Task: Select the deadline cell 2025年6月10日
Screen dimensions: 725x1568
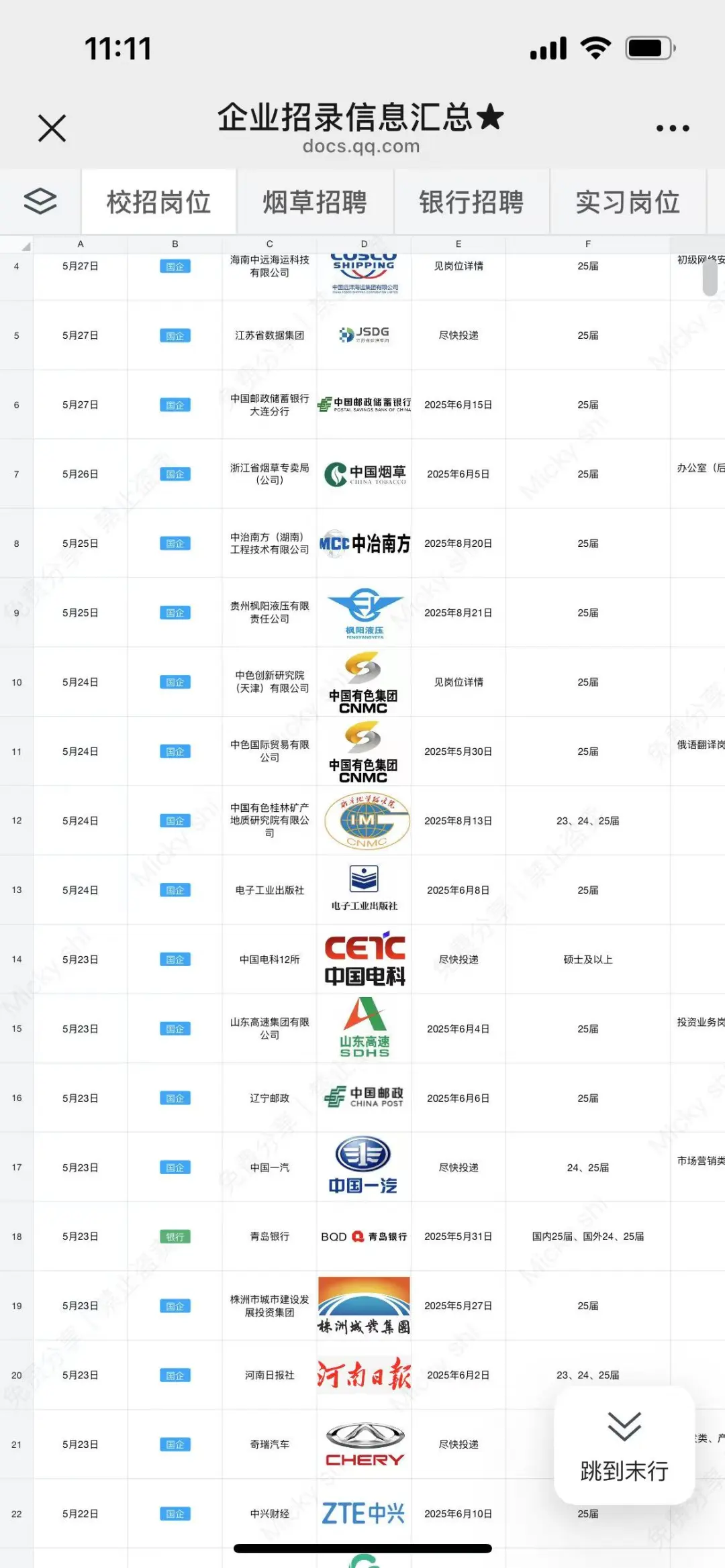Action: click(x=458, y=1514)
